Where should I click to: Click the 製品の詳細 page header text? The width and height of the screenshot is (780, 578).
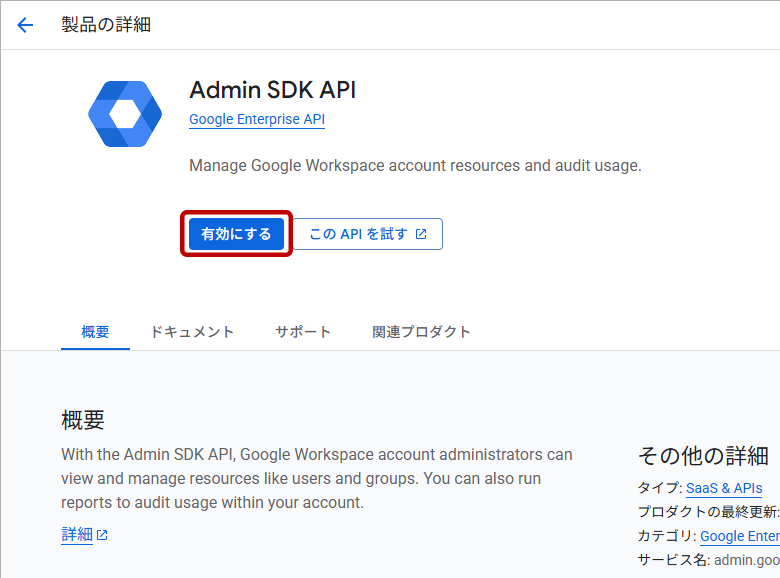pos(106,25)
